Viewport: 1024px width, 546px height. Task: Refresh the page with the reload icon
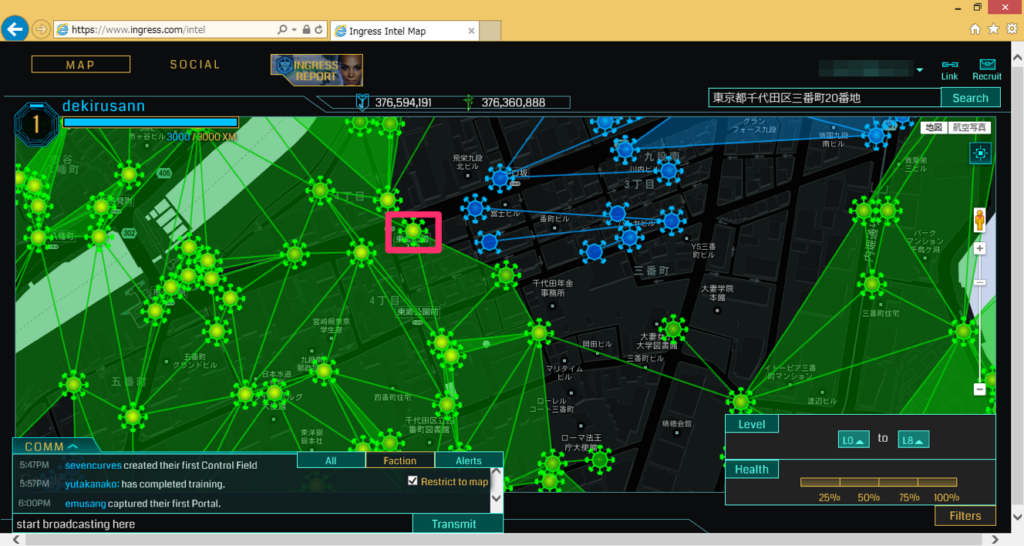tap(319, 29)
